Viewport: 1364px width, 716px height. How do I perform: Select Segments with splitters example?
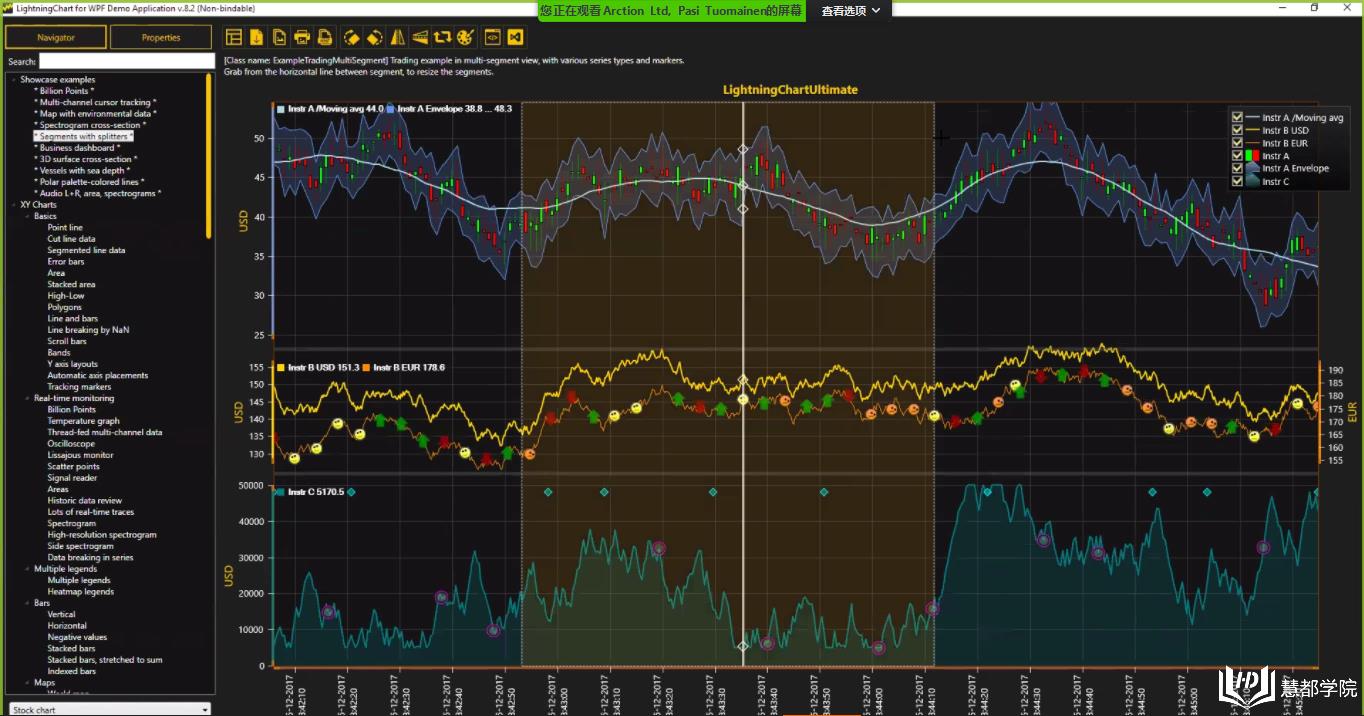pos(84,137)
